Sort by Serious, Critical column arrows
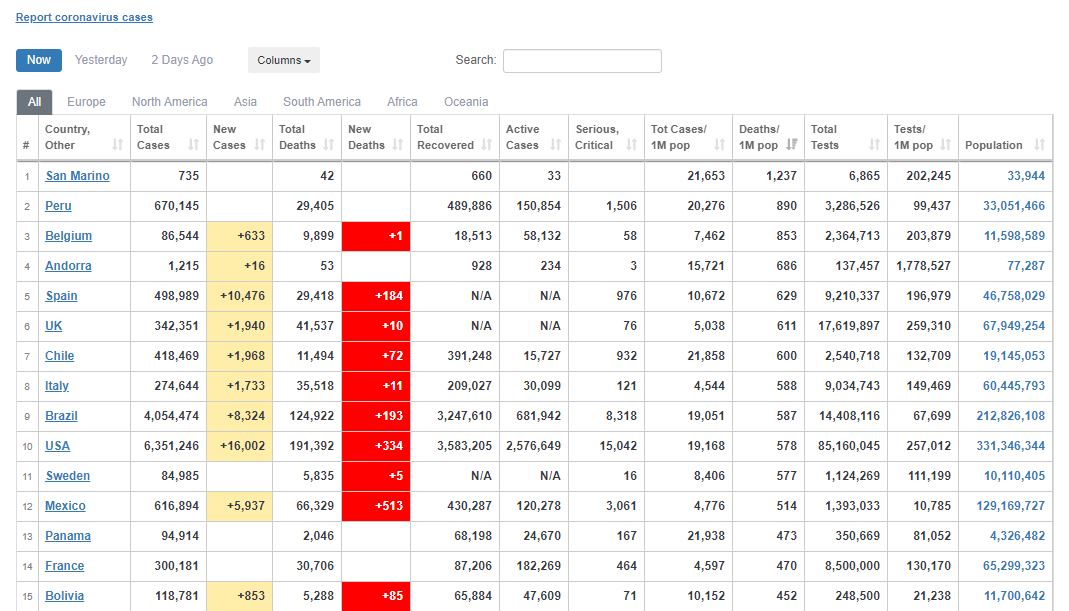Viewport: 1069px width, 611px height. pos(632,145)
